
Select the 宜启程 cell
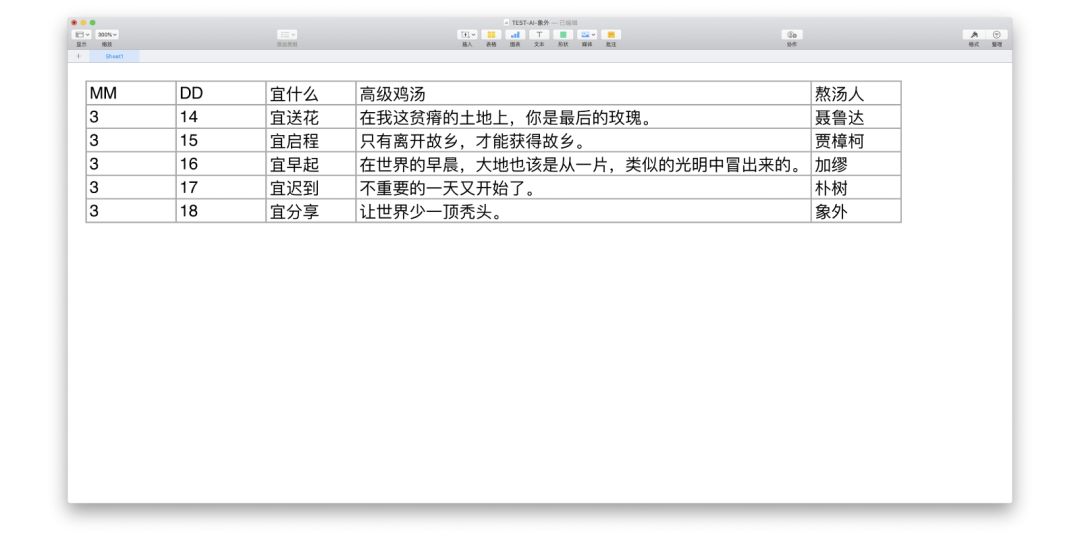pyautogui.click(x=311, y=141)
